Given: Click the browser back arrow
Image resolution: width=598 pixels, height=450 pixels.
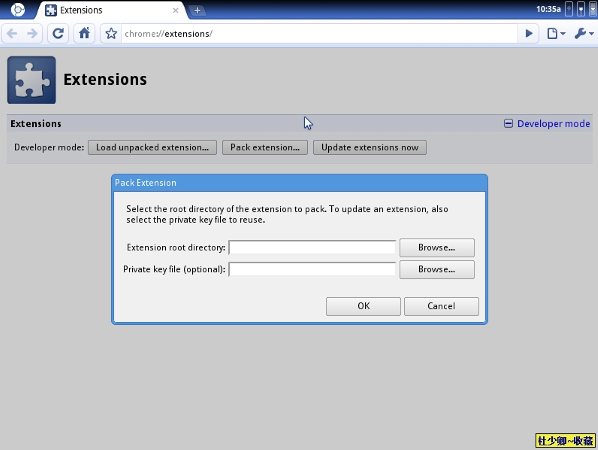Looking at the screenshot, I should [x=12, y=34].
